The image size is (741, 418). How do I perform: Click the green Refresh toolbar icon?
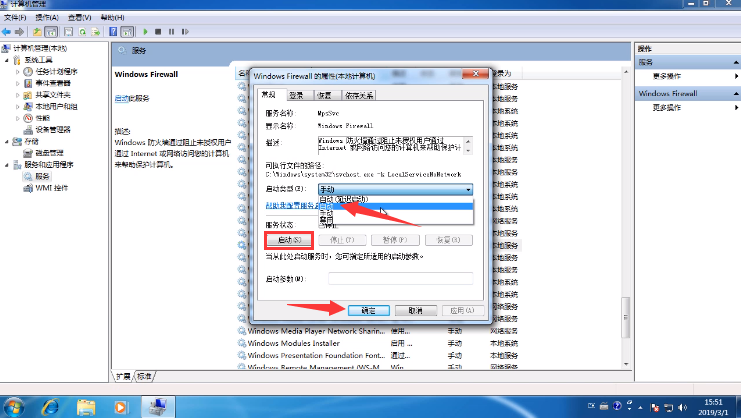[x=83, y=32]
